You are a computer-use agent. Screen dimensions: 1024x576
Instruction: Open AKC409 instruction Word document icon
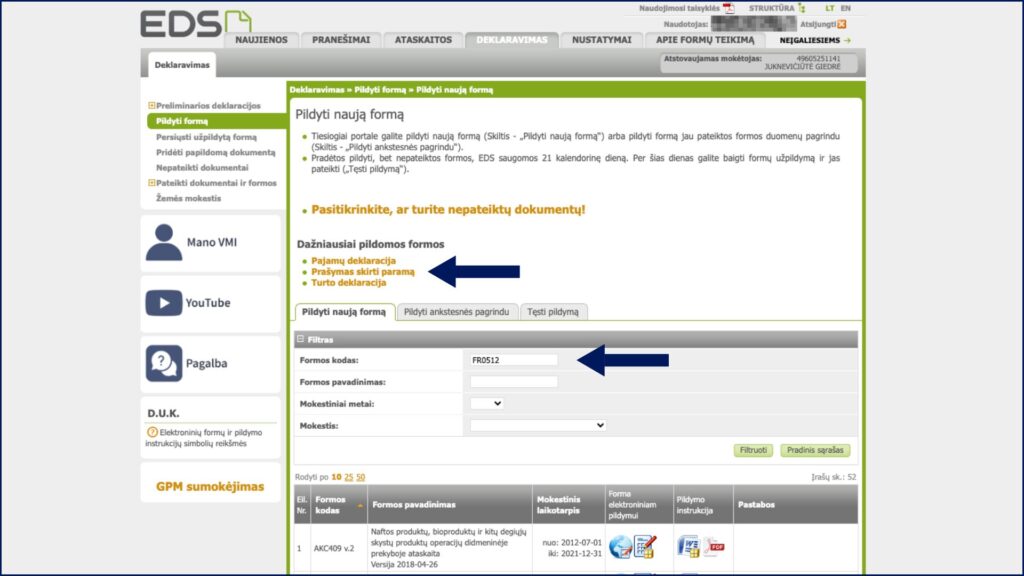688,546
